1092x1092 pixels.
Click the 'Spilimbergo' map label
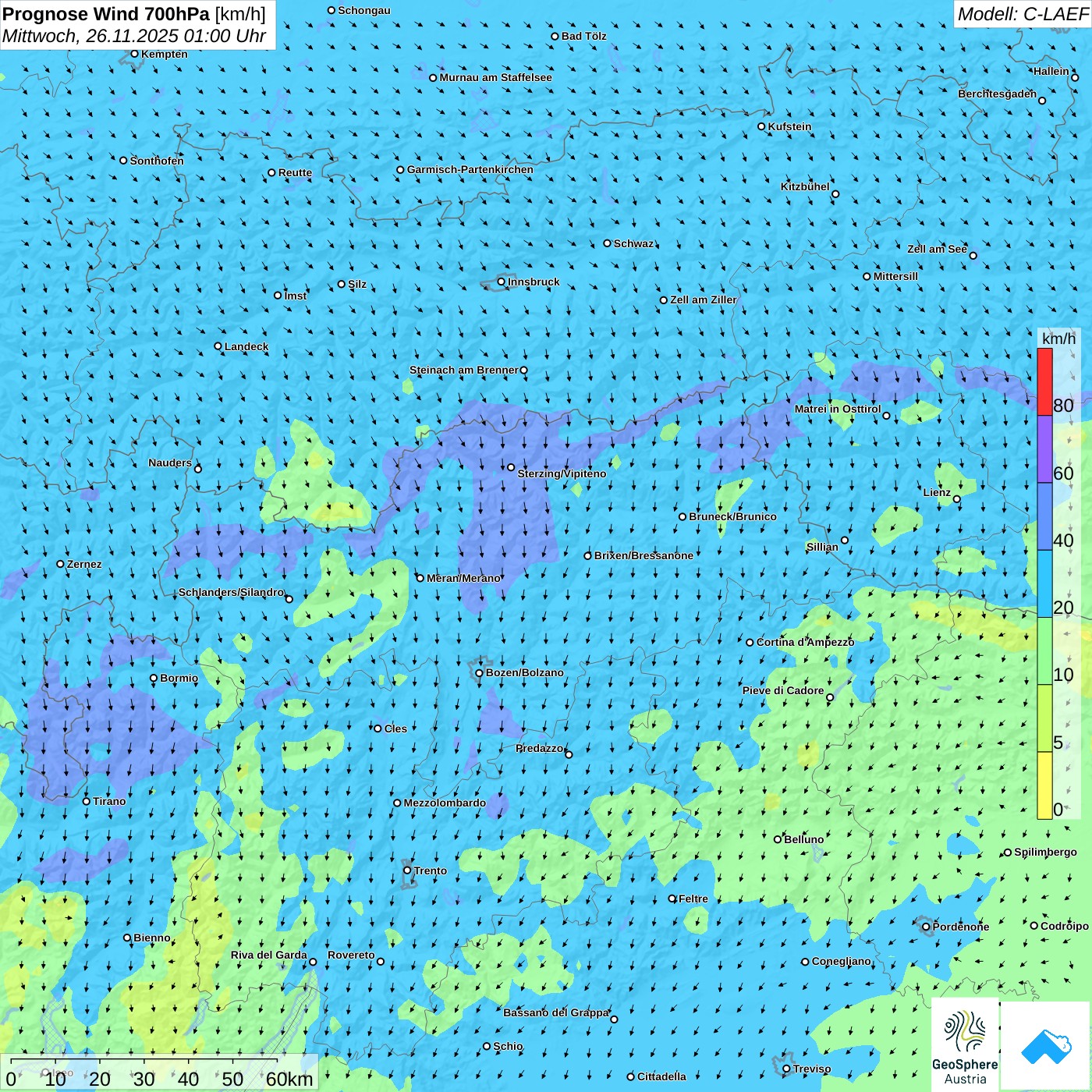tap(1045, 852)
